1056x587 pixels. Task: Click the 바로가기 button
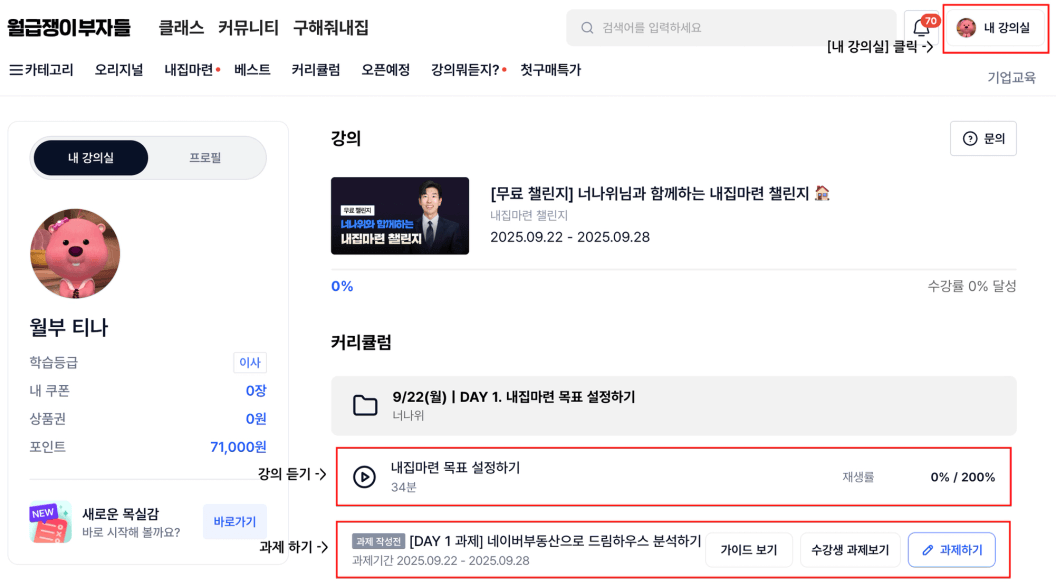point(234,522)
